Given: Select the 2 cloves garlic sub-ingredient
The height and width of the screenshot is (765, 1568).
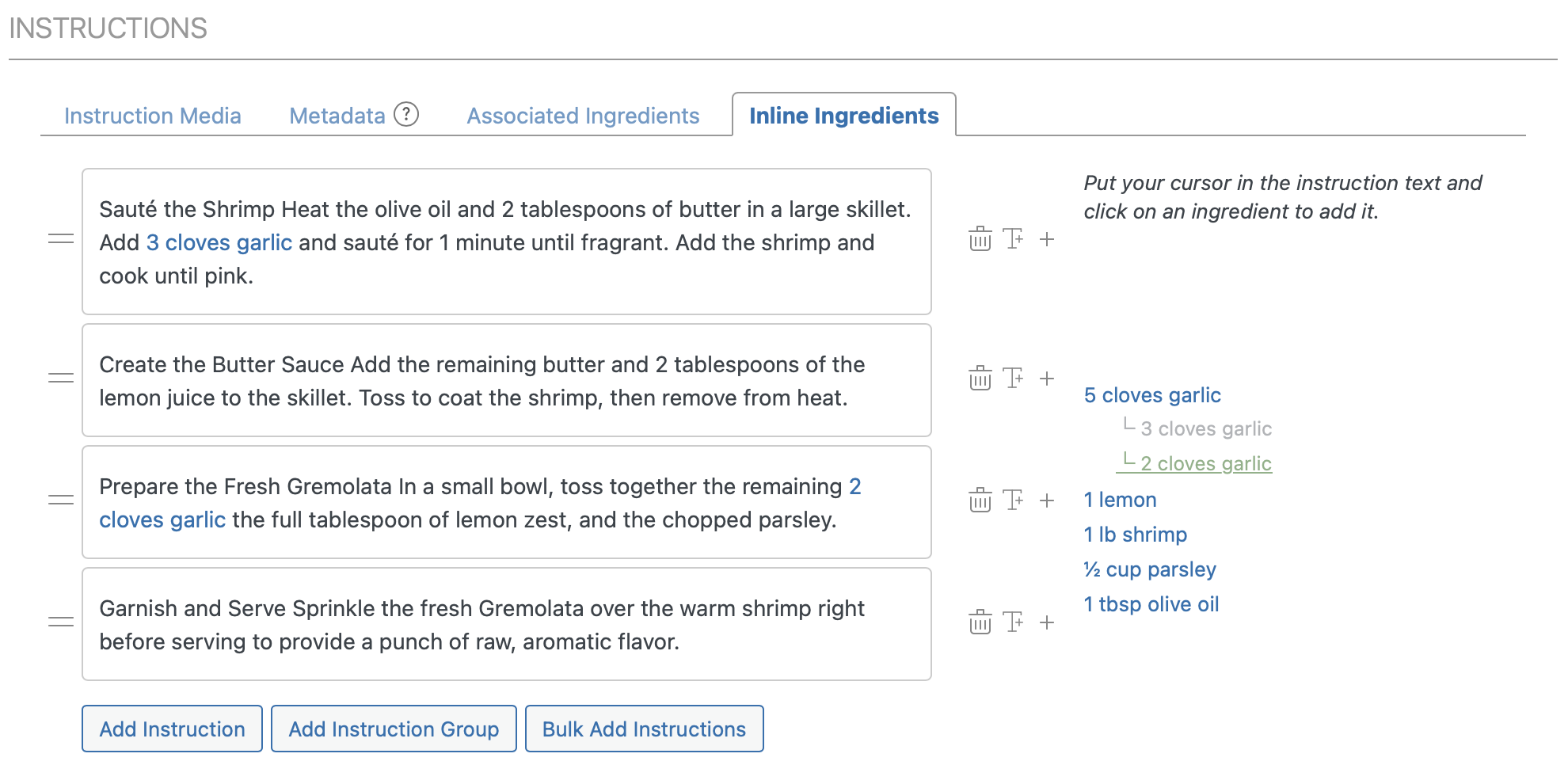Looking at the screenshot, I should click(1205, 463).
